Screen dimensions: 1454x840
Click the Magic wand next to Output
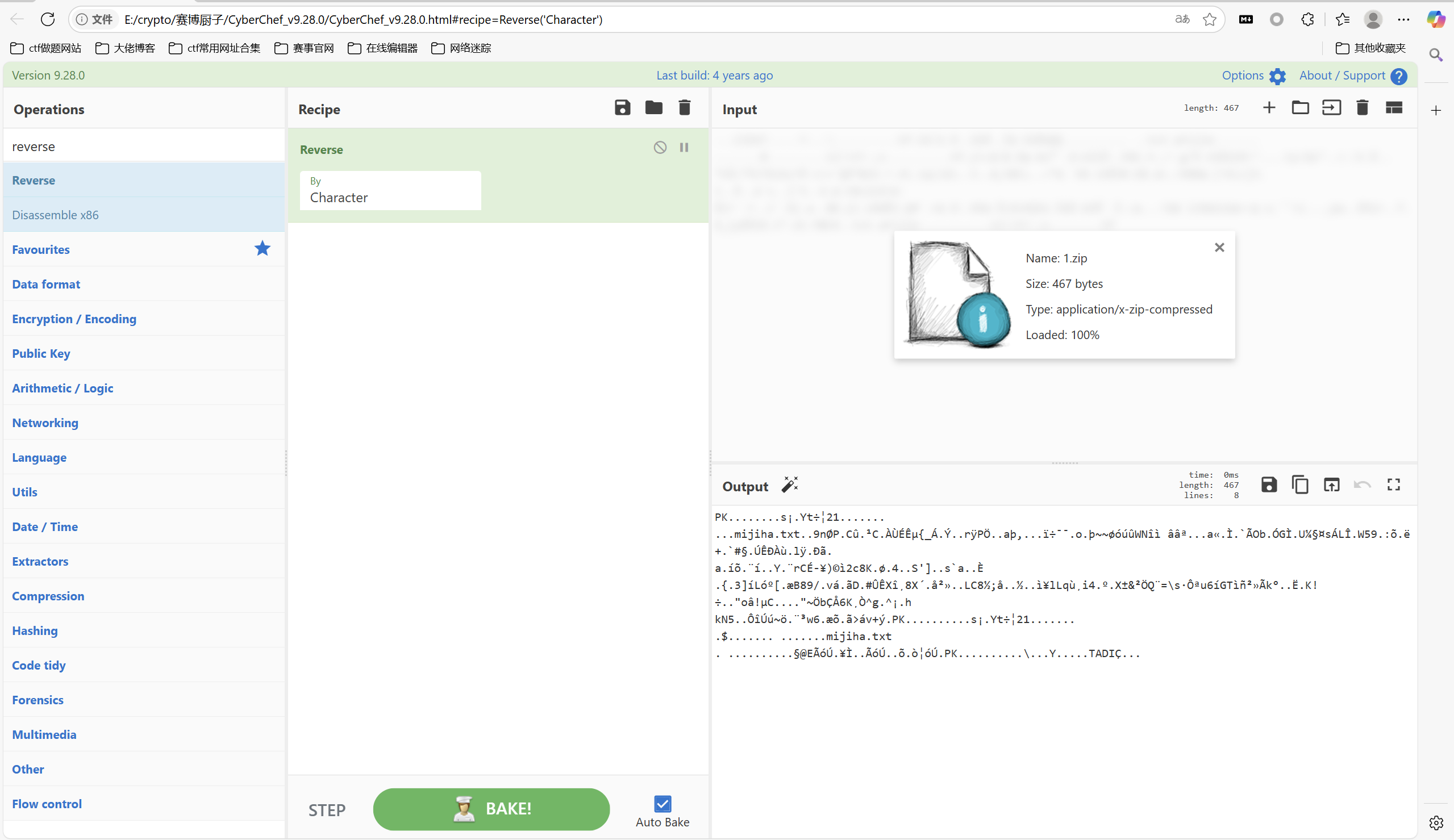790,485
